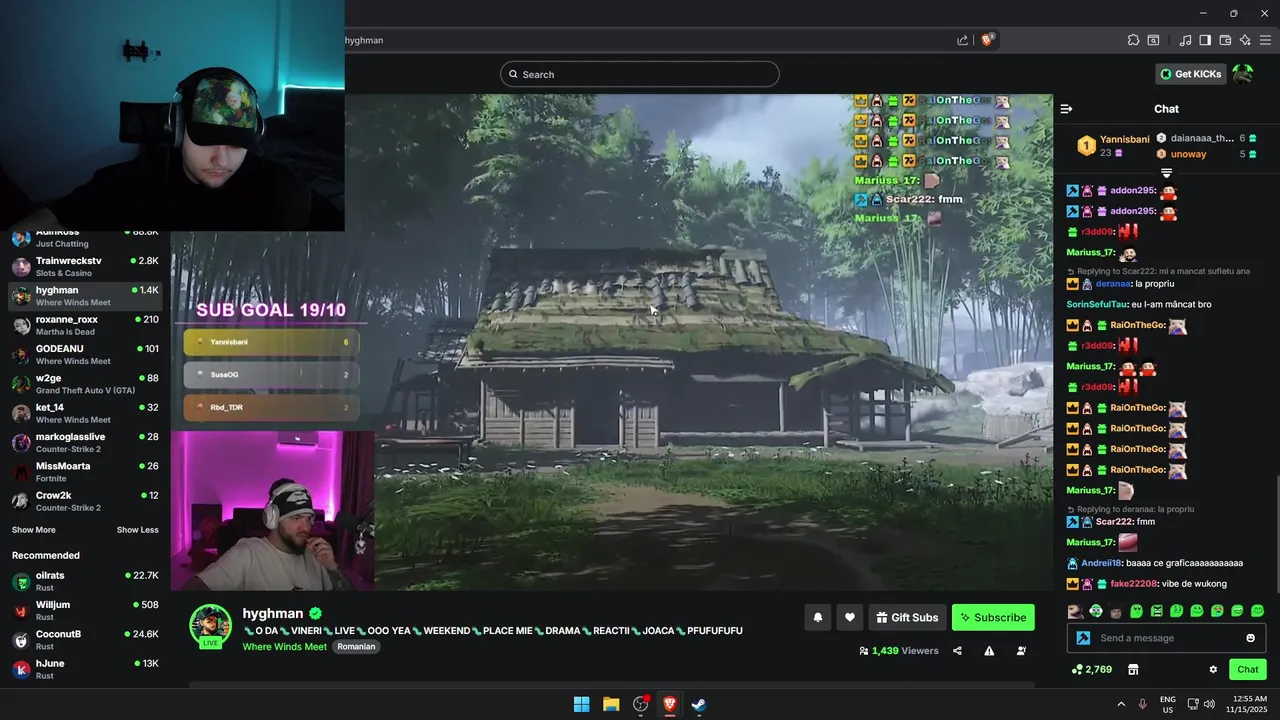1280x720 pixels.
Task: Click the share stream icon
Action: click(957, 651)
